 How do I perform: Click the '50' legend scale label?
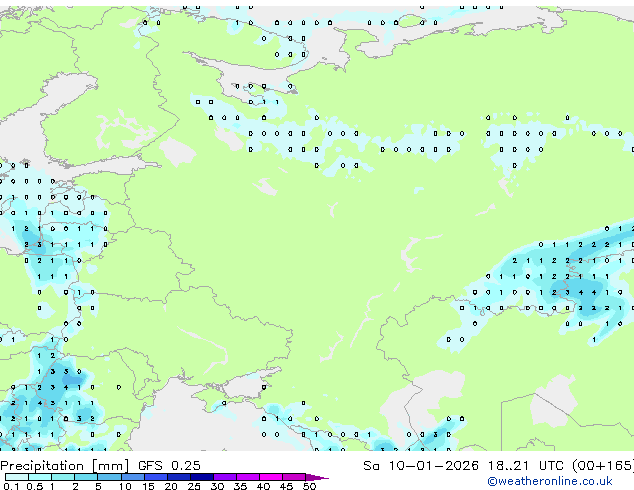(x=309, y=486)
